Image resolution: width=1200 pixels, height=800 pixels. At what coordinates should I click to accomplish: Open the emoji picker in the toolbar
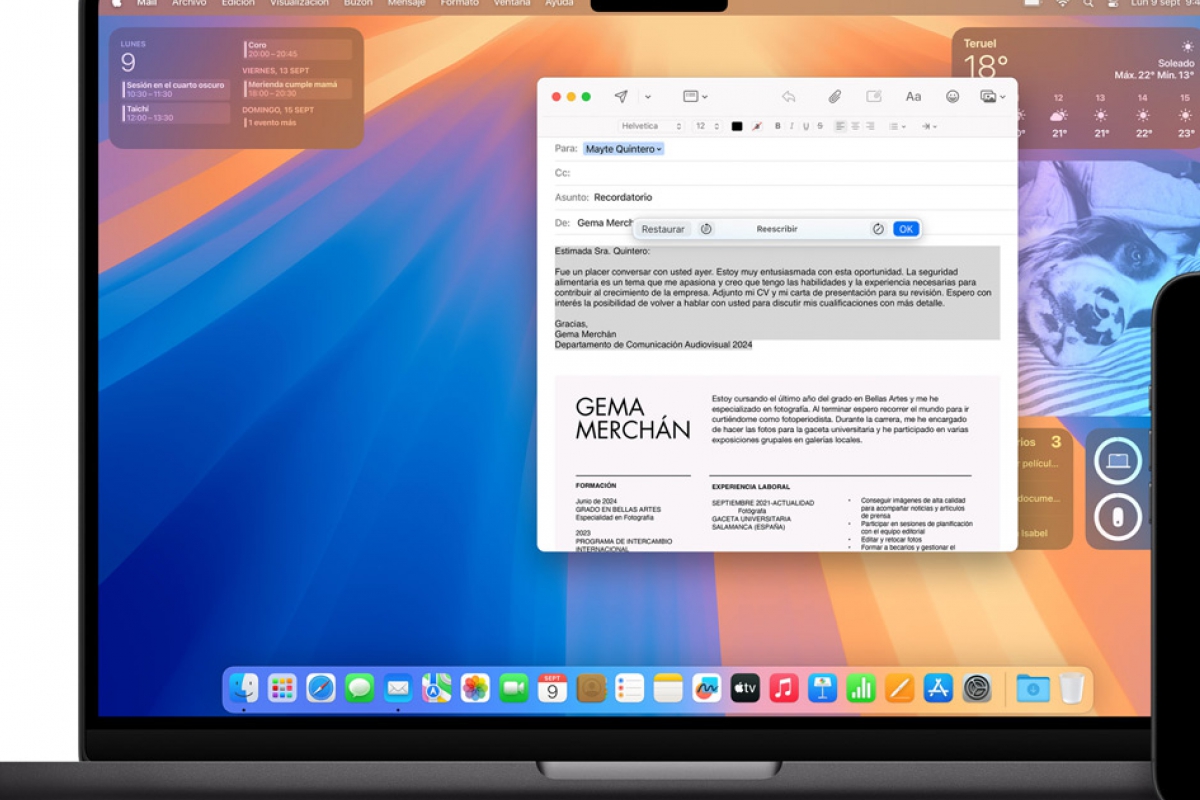point(953,96)
